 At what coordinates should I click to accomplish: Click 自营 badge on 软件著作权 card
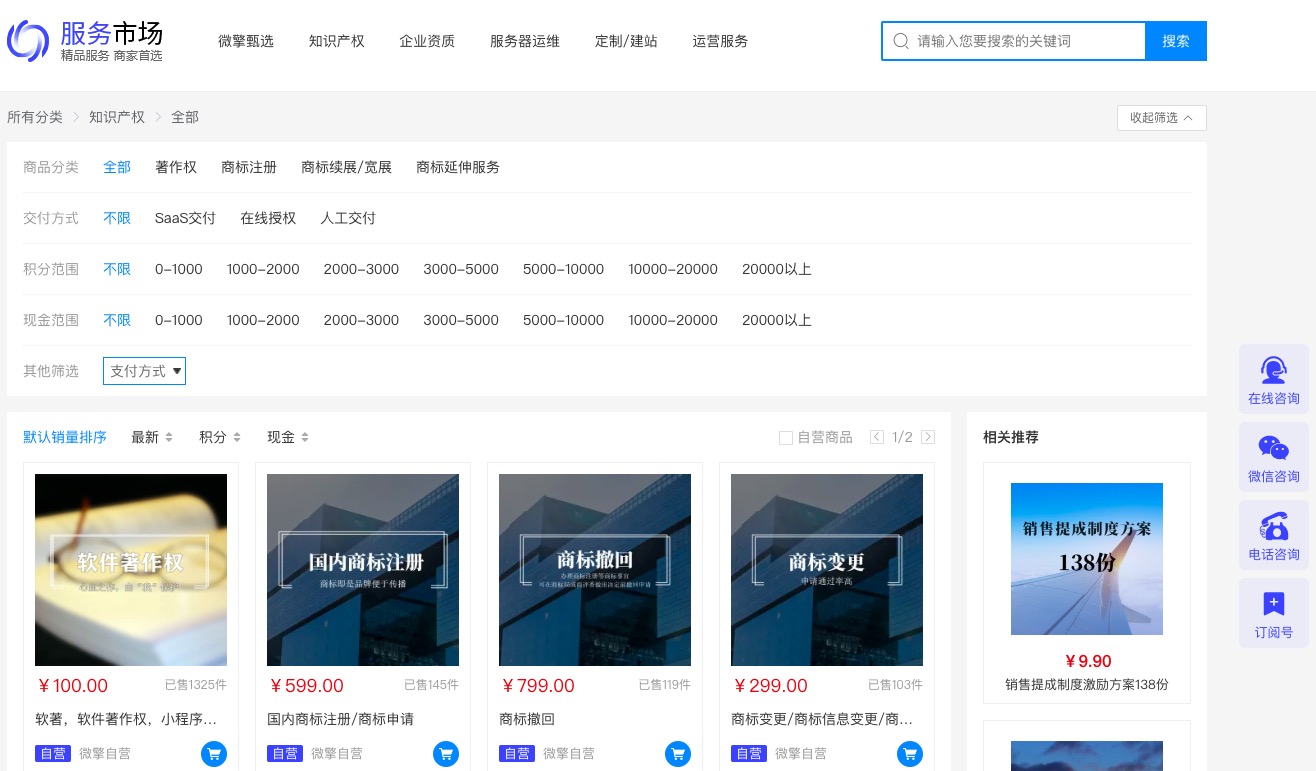pyautogui.click(x=53, y=754)
